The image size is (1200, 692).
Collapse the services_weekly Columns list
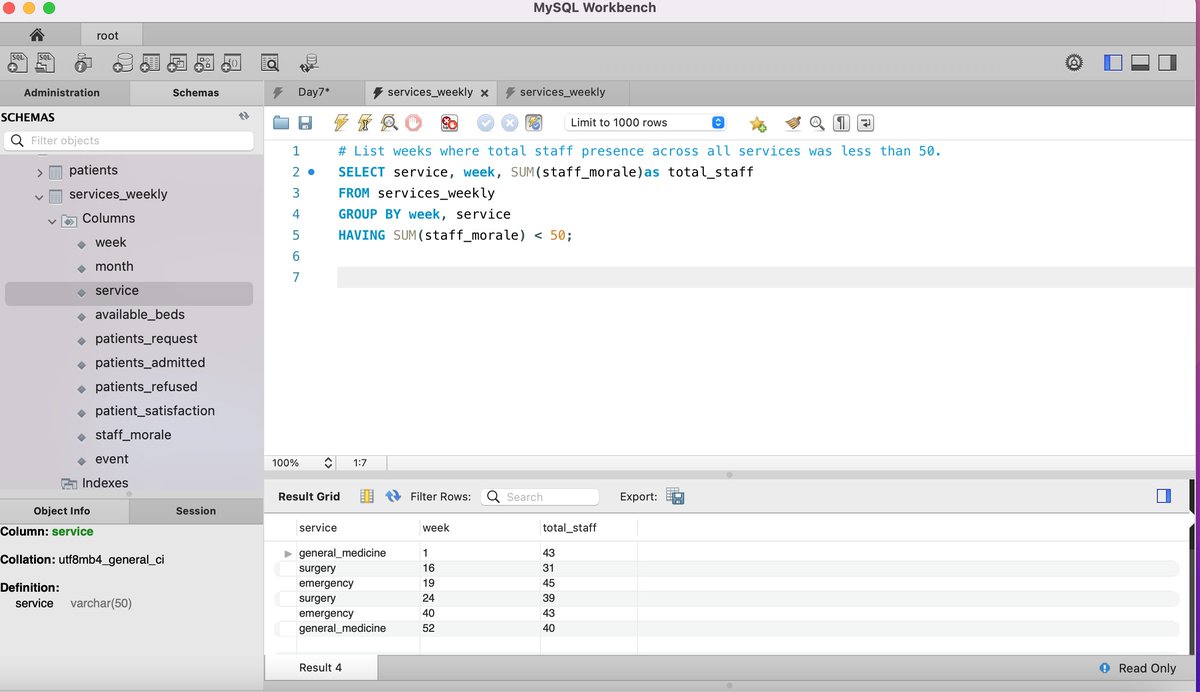point(52,218)
